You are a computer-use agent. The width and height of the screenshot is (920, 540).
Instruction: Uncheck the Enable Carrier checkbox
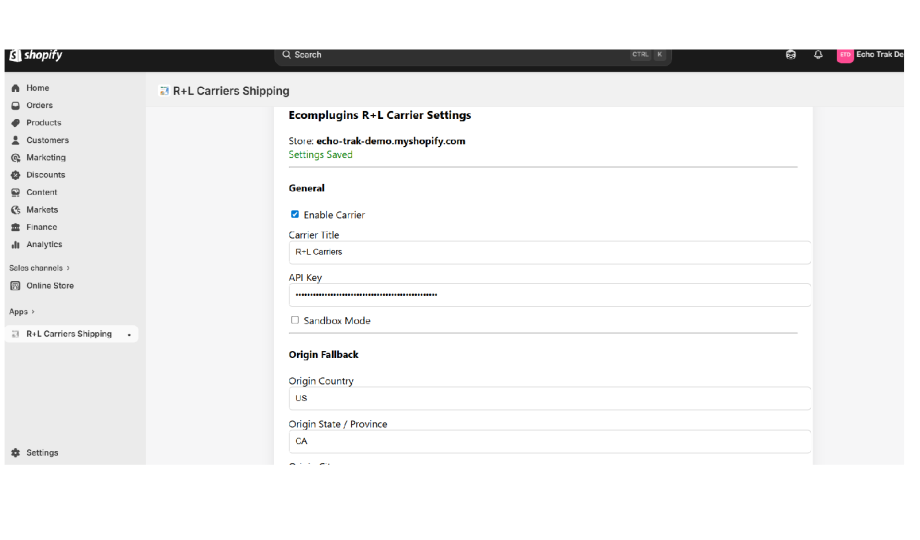pyautogui.click(x=295, y=215)
